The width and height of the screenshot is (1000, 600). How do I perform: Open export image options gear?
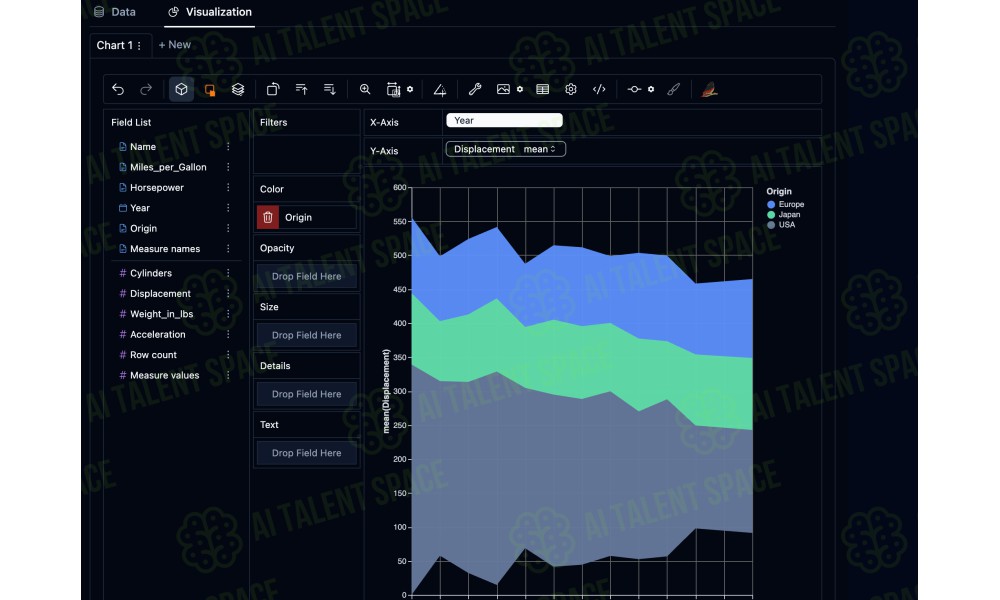[520, 89]
